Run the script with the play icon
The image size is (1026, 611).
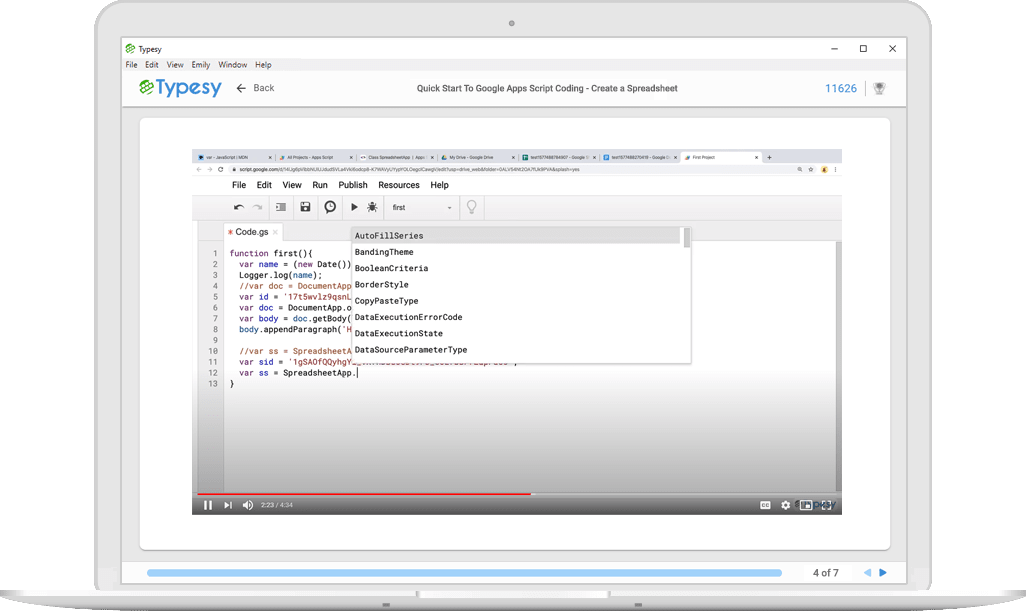(x=354, y=207)
